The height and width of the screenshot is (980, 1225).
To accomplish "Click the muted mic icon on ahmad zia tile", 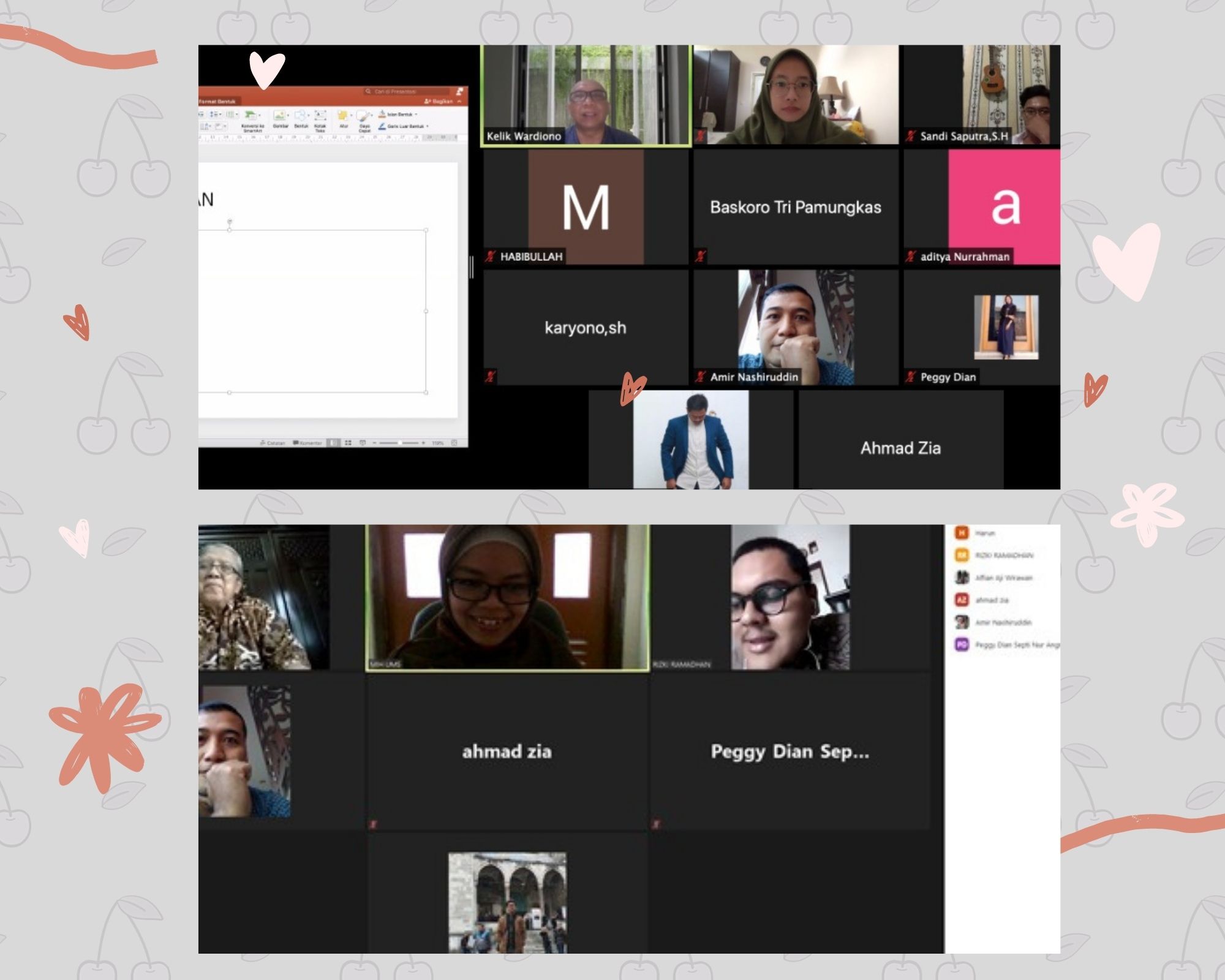I will point(373,824).
